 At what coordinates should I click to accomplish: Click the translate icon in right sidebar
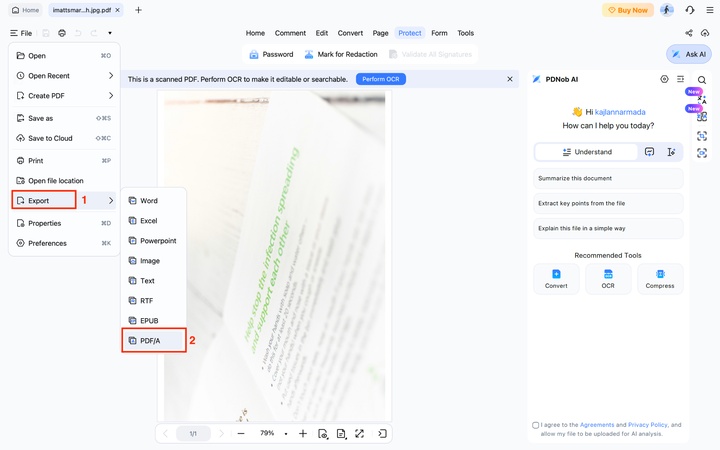point(702,100)
